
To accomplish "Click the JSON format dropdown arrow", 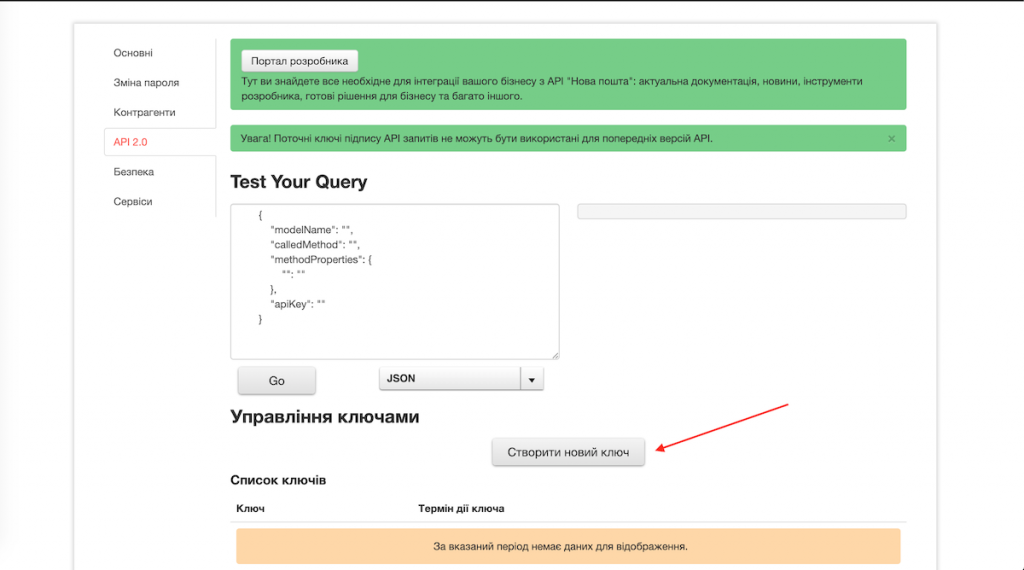I will [532, 379].
